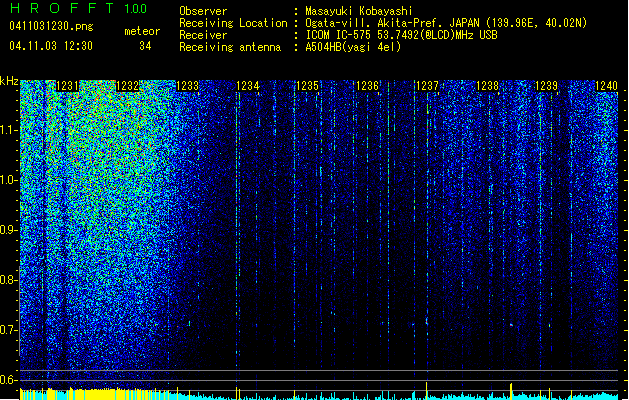Click the Receiving antenna label
Screen dimensions: 629x400
(230, 47)
